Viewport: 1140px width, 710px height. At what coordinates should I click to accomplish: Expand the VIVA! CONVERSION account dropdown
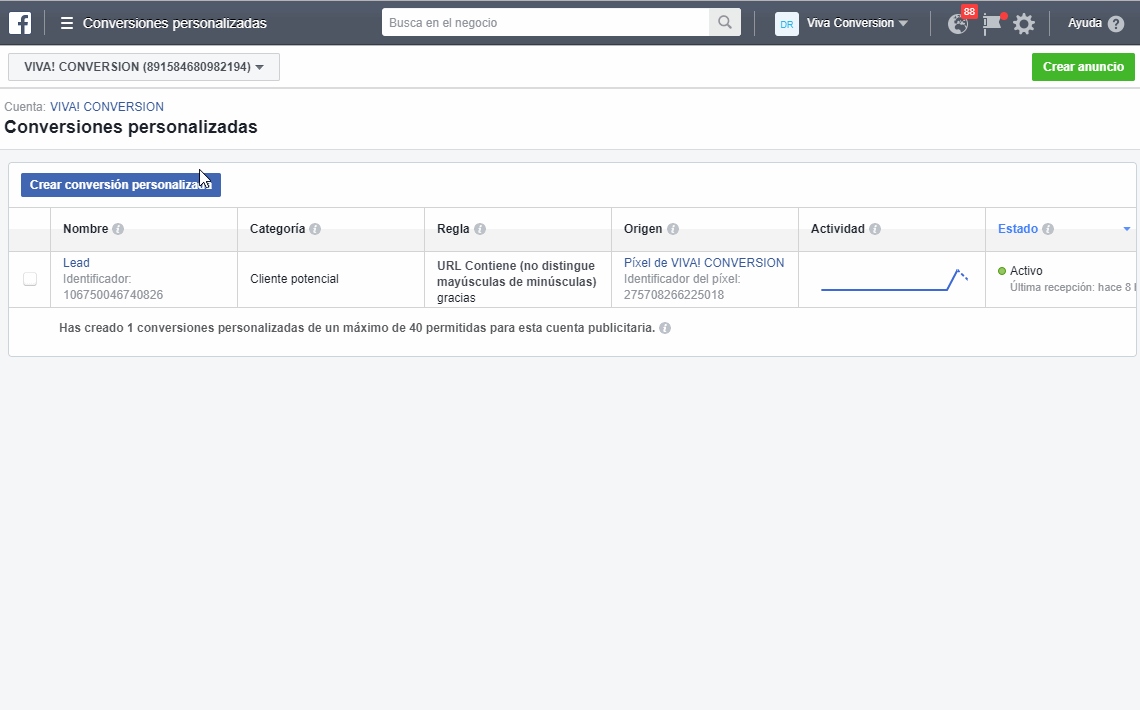point(144,67)
